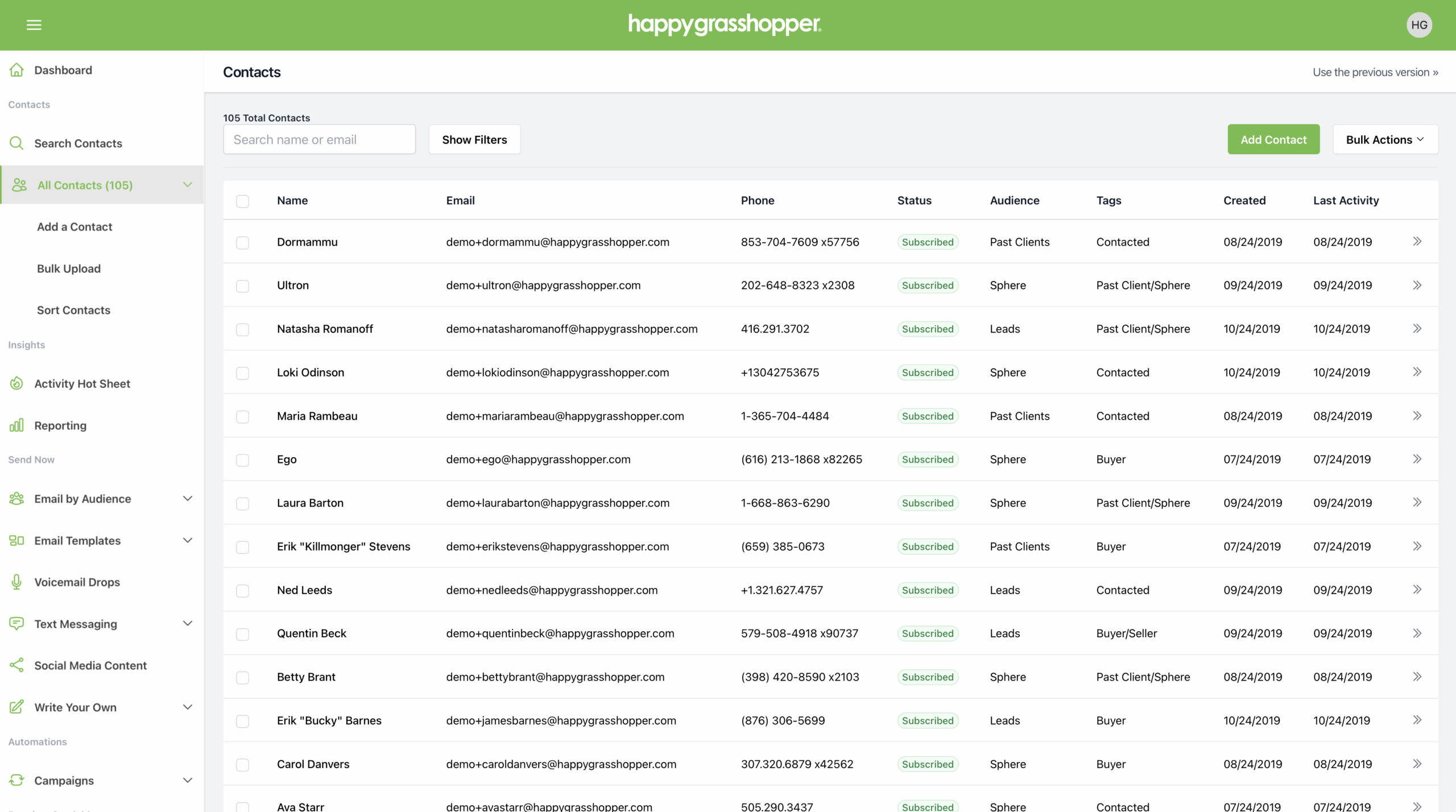Click the Search Contacts magnifier icon
The width and height of the screenshot is (1456, 812).
[16, 143]
